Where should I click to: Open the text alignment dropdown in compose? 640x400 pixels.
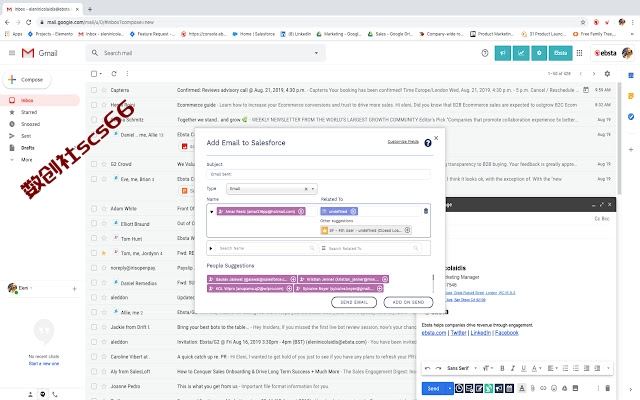pos(552,368)
